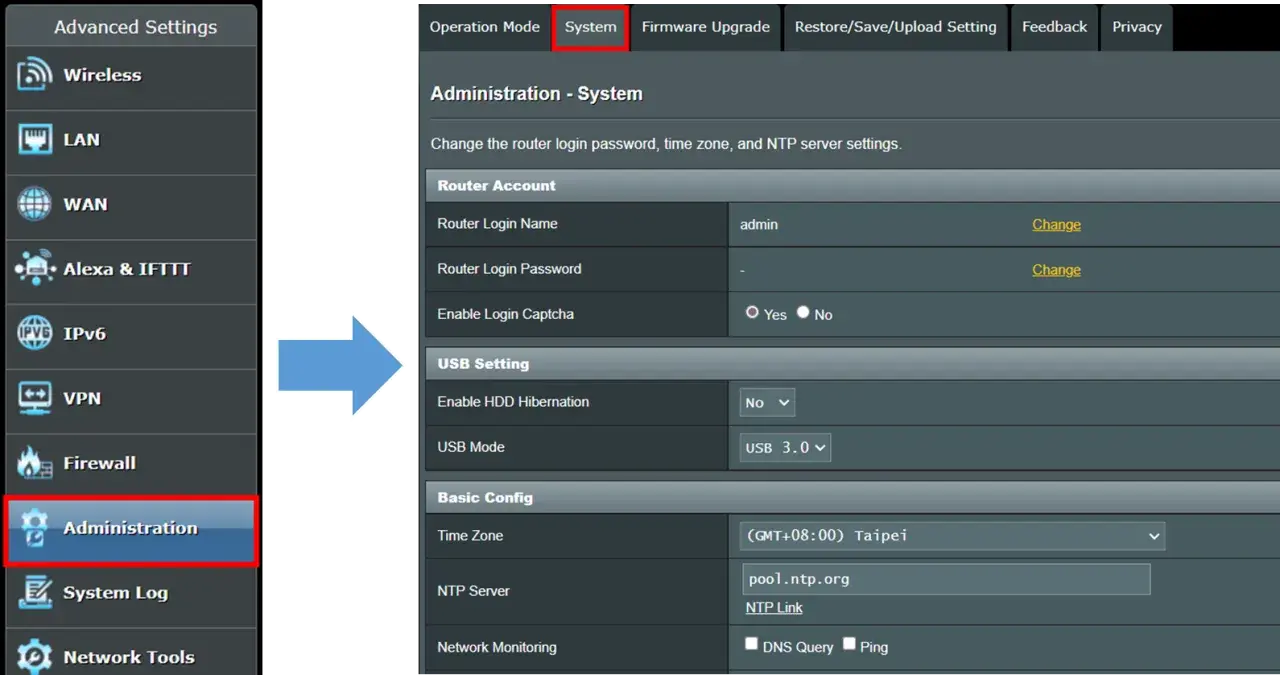Open Restore/Save/Upload Setting tab
Viewport: 1280px width, 675px height.
click(896, 28)
